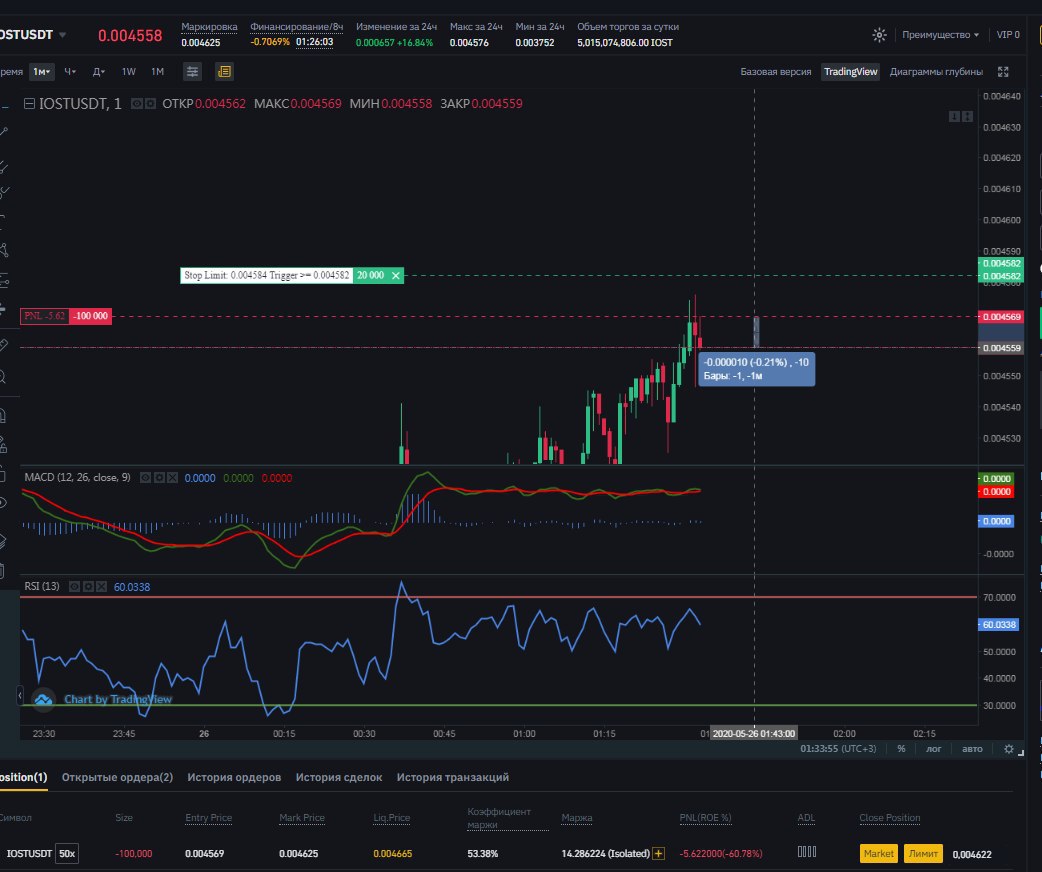The width and height of the screenshot is (1042, 872).
Task: Open Диаграммы глубины view
Action: [x=936, y=72]
